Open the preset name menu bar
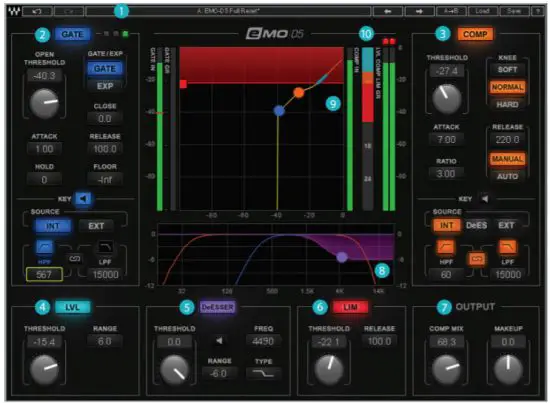The width and height of the screenshot is (550, 403). pyautogui.click(x=228, y=11)
